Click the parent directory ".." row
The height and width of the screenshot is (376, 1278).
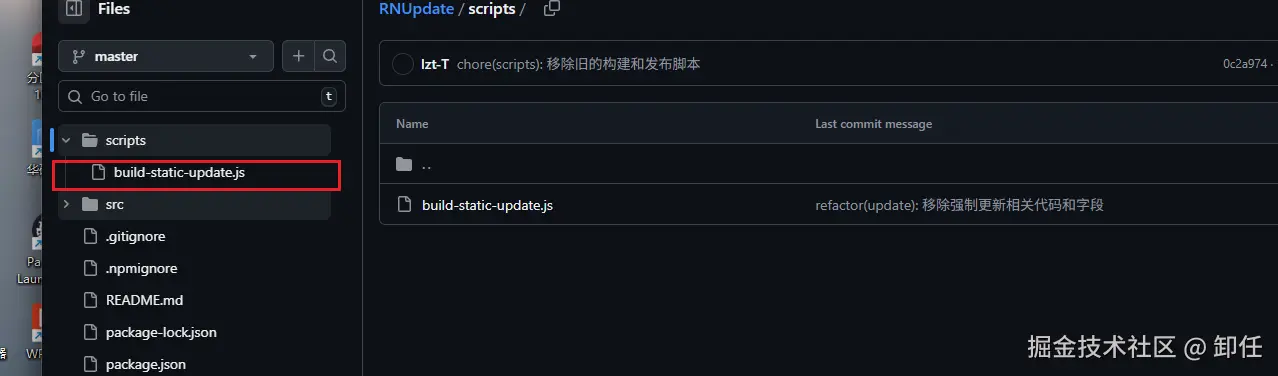pyautogui.click(x=828, y=164)
